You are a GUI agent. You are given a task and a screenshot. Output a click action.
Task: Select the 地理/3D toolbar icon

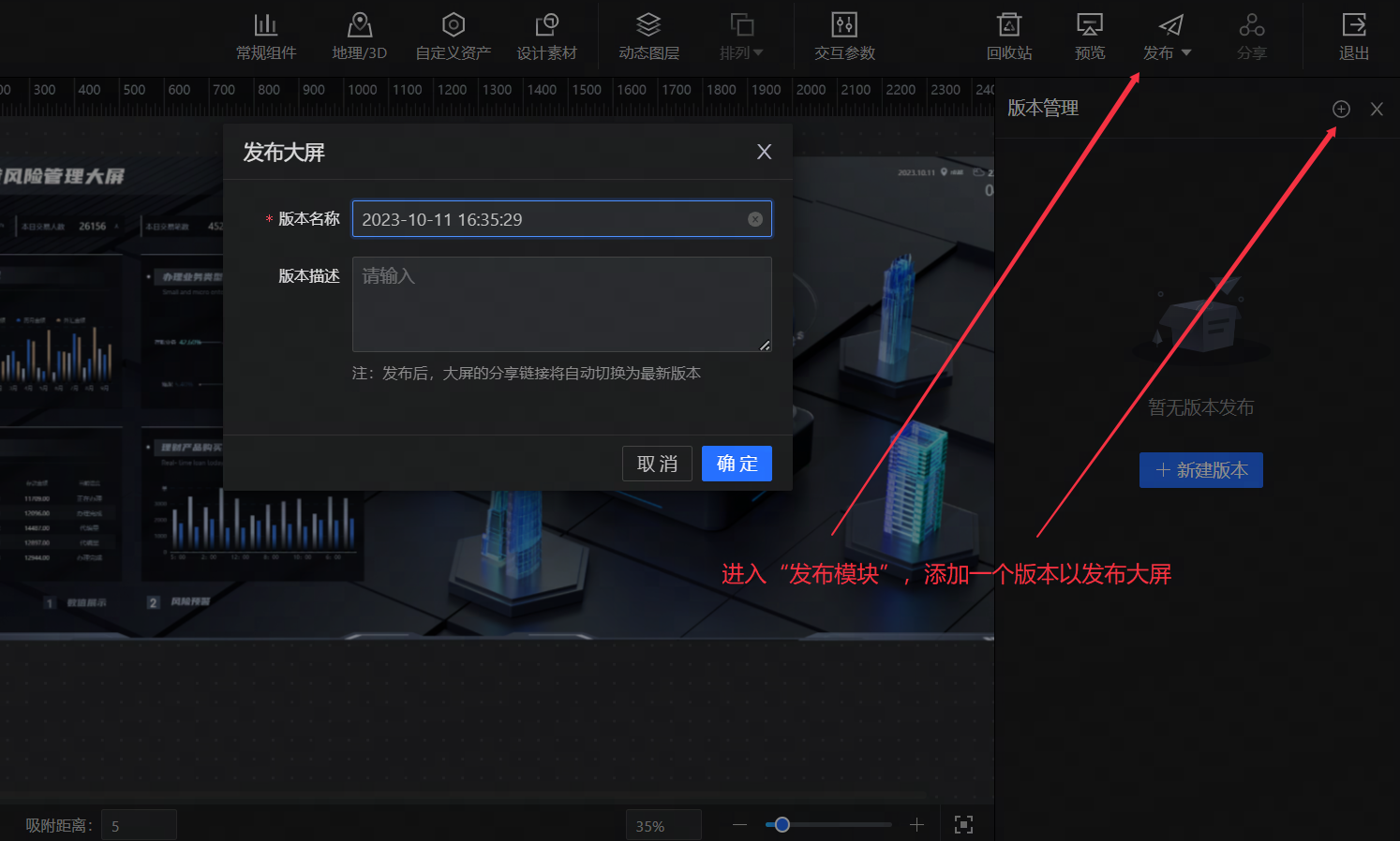359,36
